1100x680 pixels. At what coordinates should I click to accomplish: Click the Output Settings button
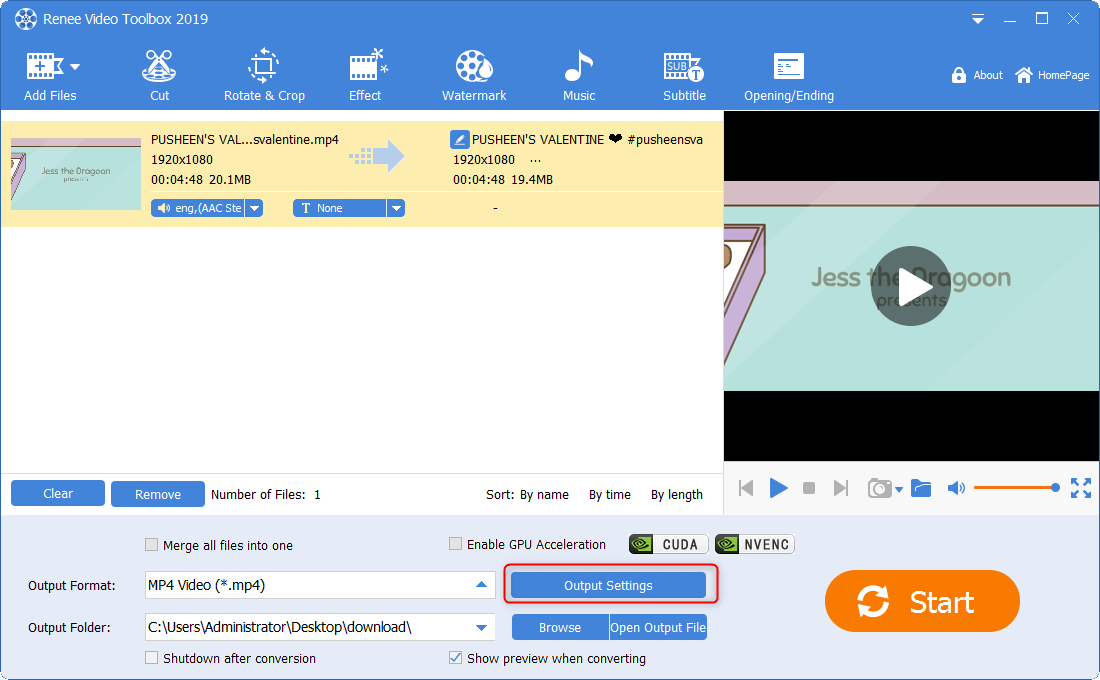click(608, 586)
